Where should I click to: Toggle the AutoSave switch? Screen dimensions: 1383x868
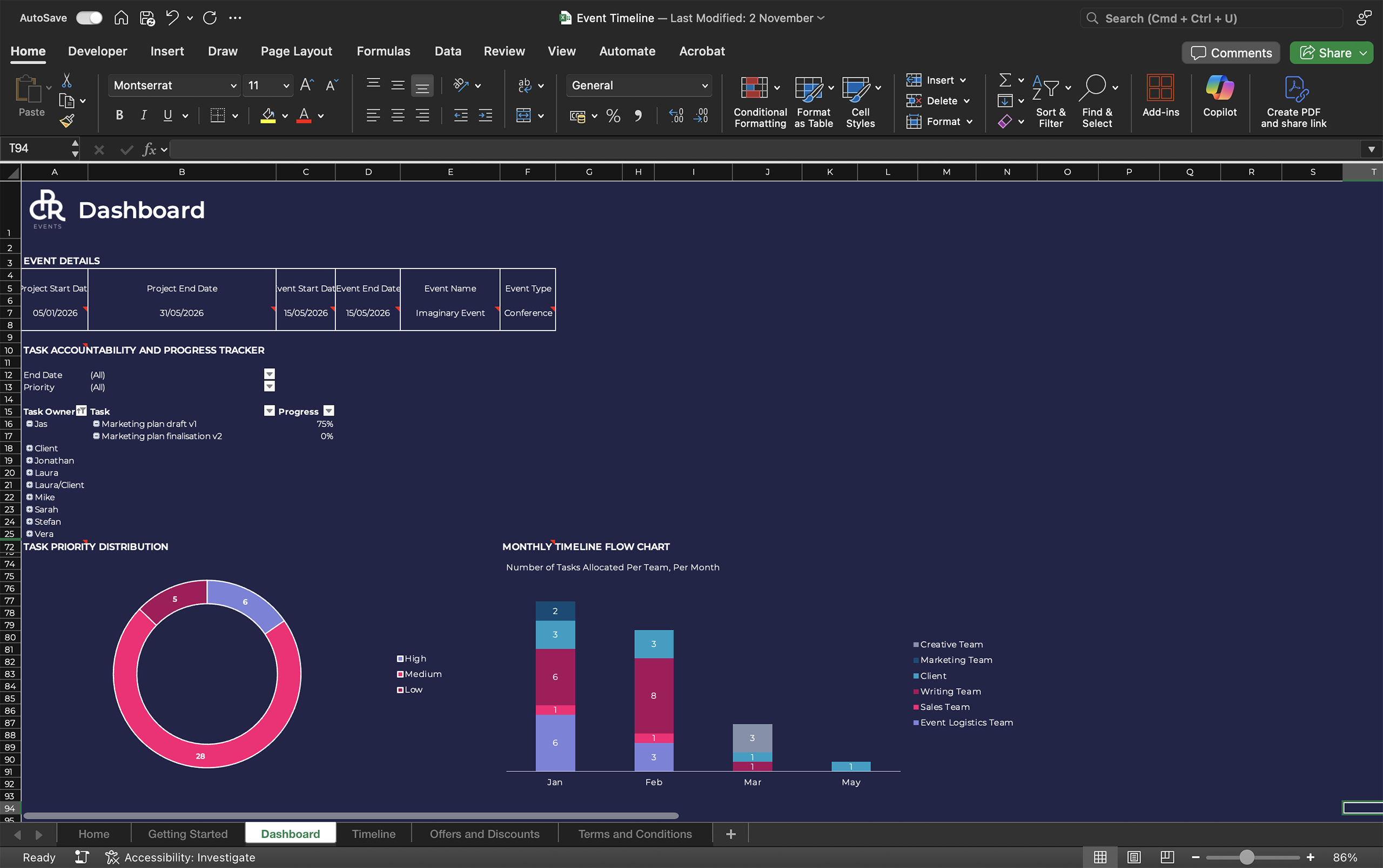click(89, 18)
